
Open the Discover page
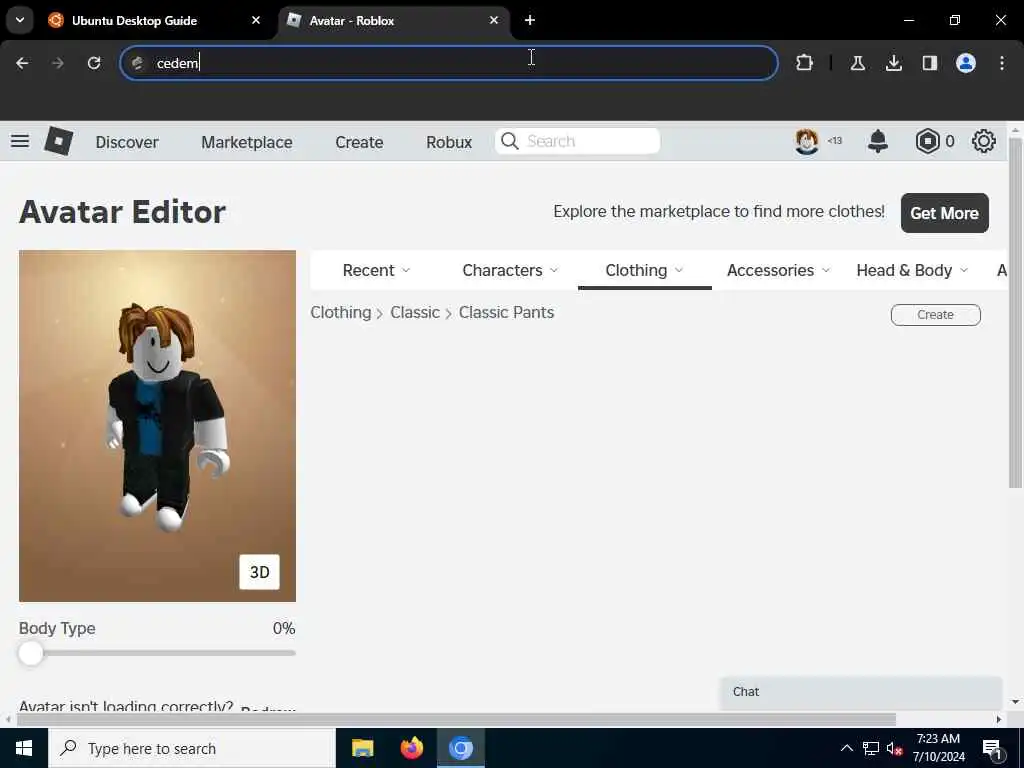[127, 142]
